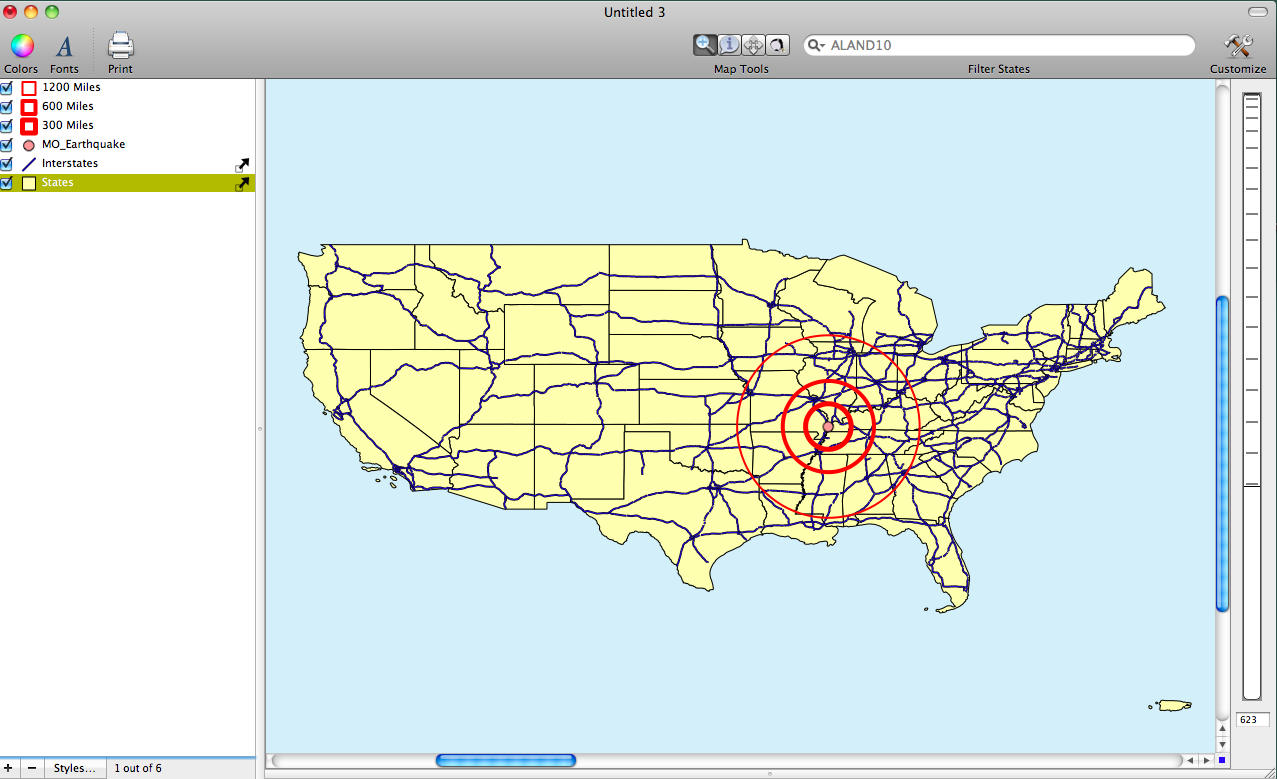Choose the pan map tool
The image size is (1277, 779).
[x=753, y=45]
